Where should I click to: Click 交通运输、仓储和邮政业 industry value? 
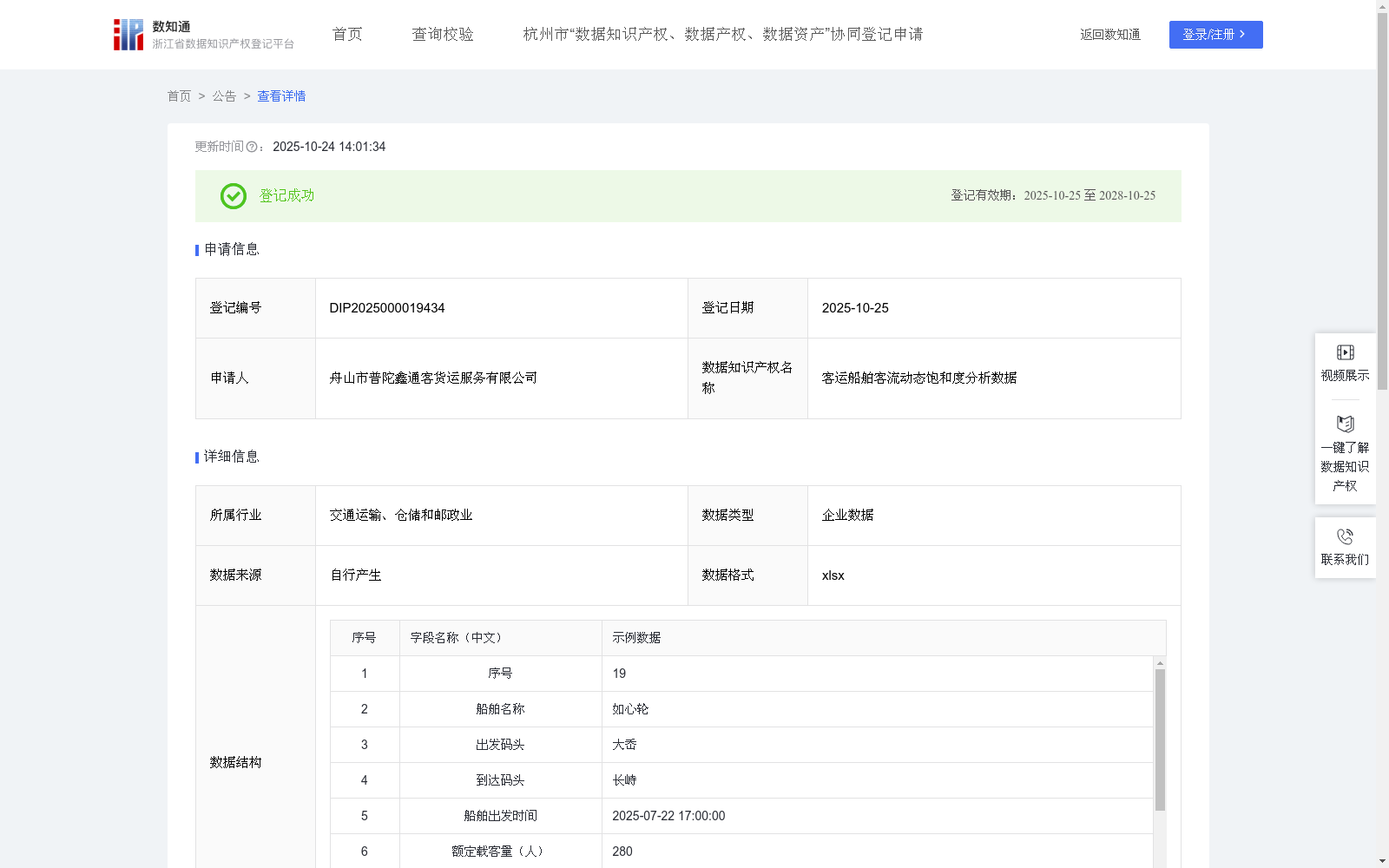pos(401,516)
